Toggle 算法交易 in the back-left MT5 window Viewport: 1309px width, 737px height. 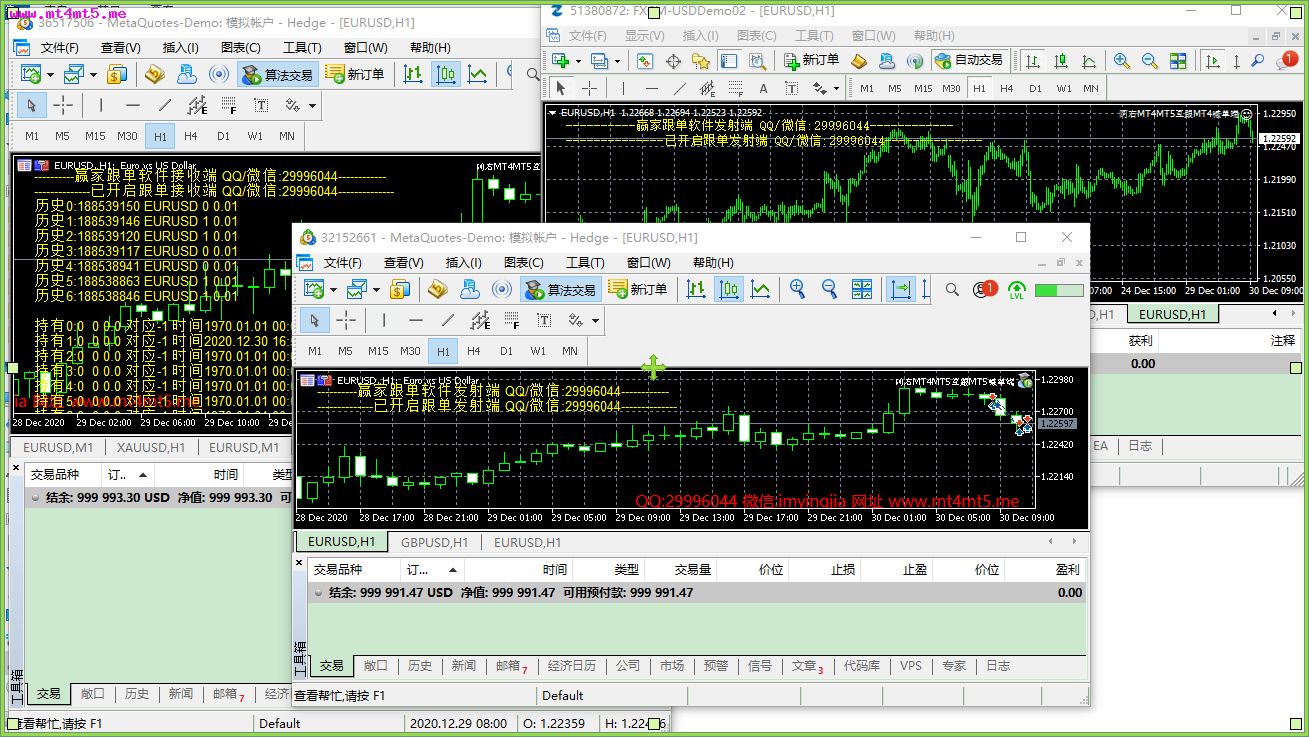(277, 74)
